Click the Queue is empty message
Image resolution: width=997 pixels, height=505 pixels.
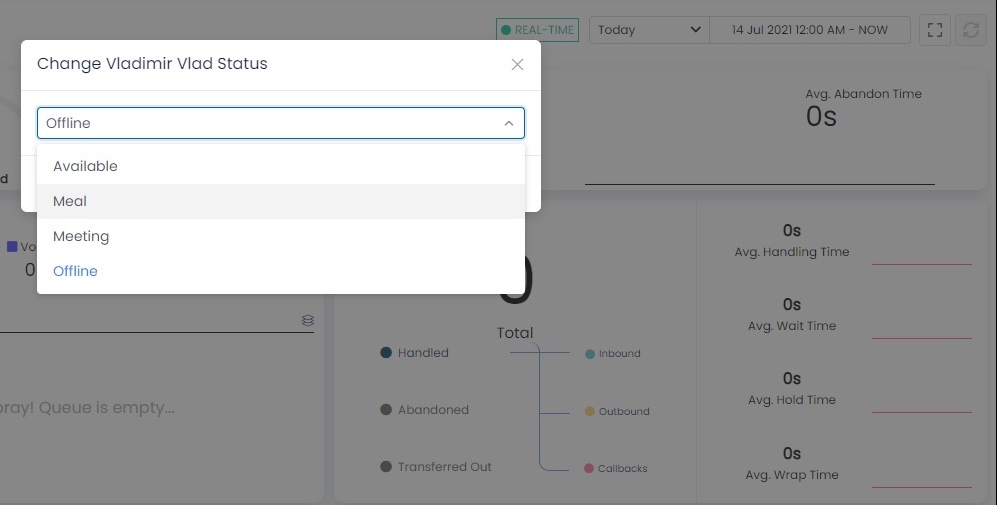[x=87, y=408]
